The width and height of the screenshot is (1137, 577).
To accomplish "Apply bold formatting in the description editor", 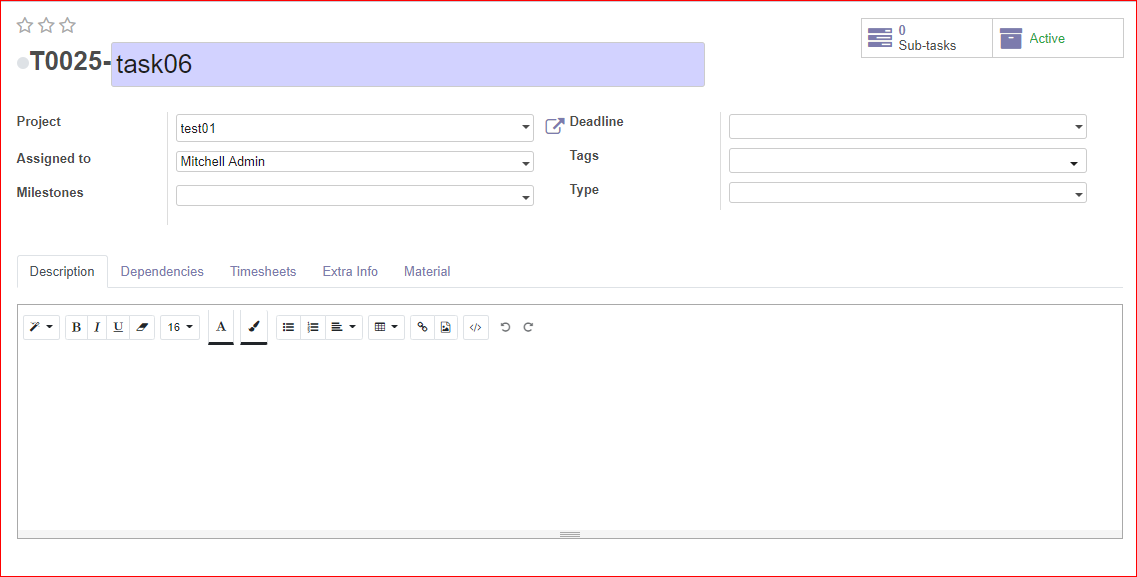I will click(76, 327).
